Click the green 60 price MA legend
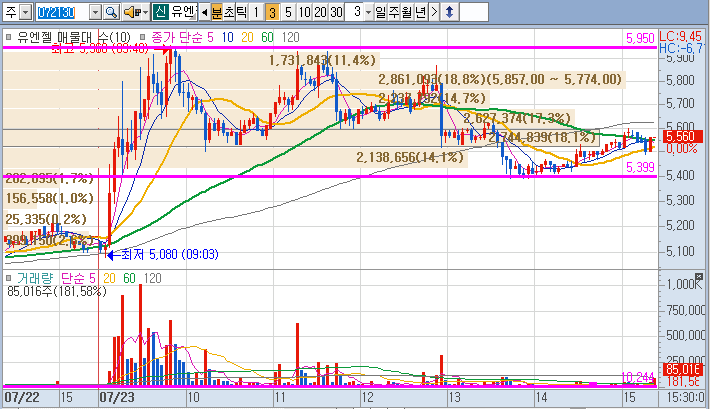Screen dimensions: 710x409 pos(268,37)
